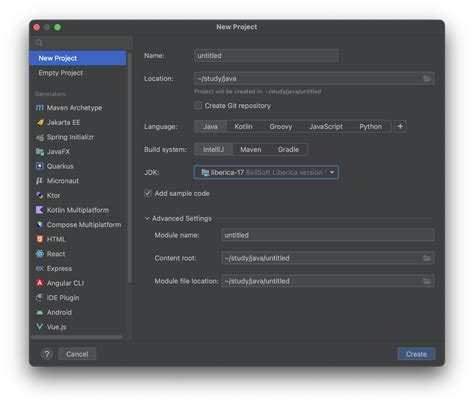Switch language to Python
This screenshot has width=474, height=405.
(370, 127)
